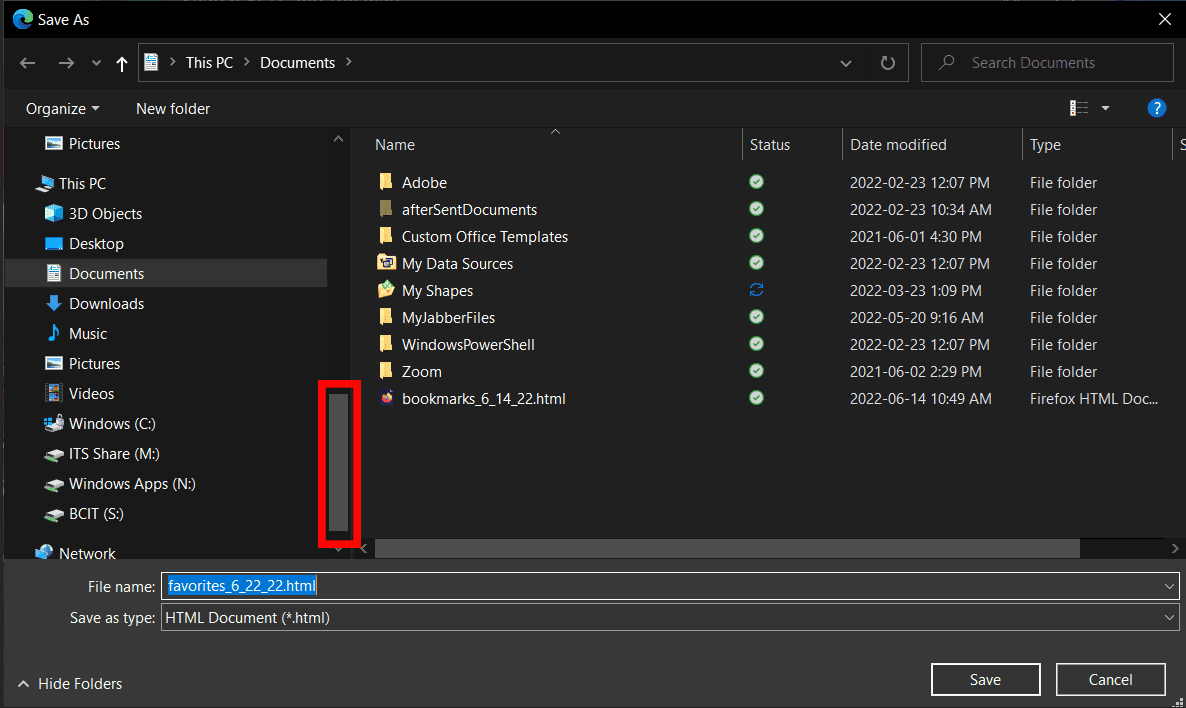Viewport: 1186px width, 708px height.
Task: Click the Refresh button in address bar
Action: click(x=887, y=63)
